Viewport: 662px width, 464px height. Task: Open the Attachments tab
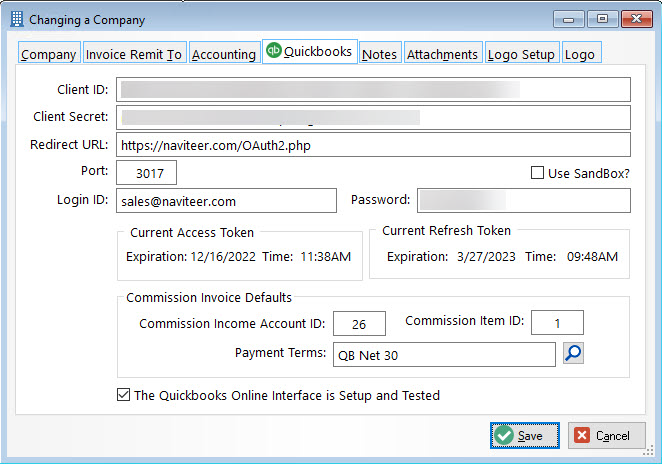[x=442, y=54]
